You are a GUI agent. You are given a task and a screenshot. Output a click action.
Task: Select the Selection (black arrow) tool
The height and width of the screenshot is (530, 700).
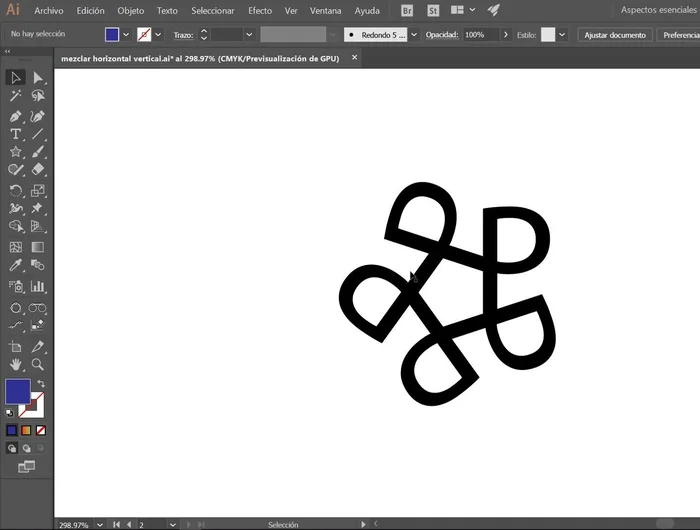click(16, 78)
